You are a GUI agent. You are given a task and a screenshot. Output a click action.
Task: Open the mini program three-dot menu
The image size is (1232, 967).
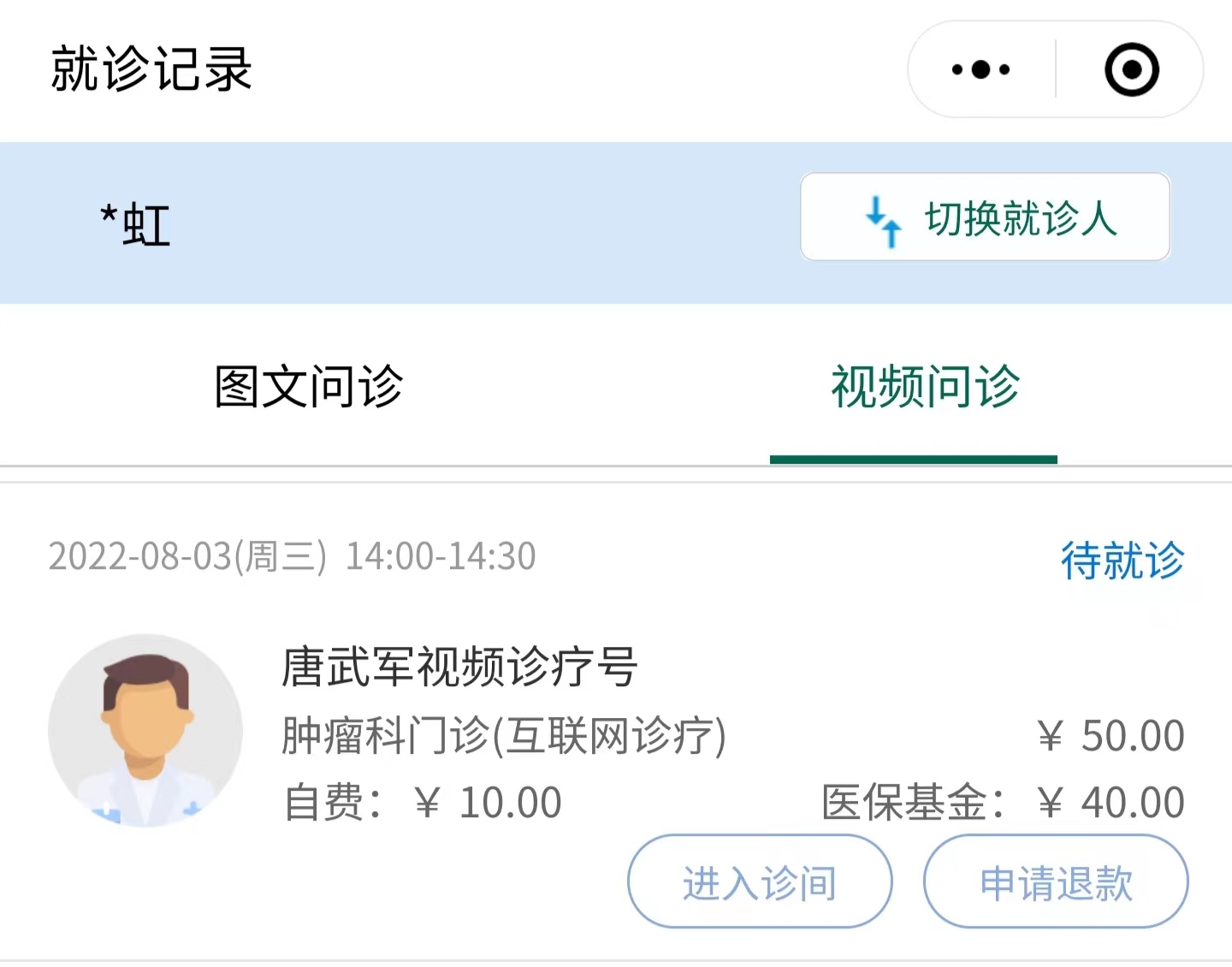(x=980, y=69)
